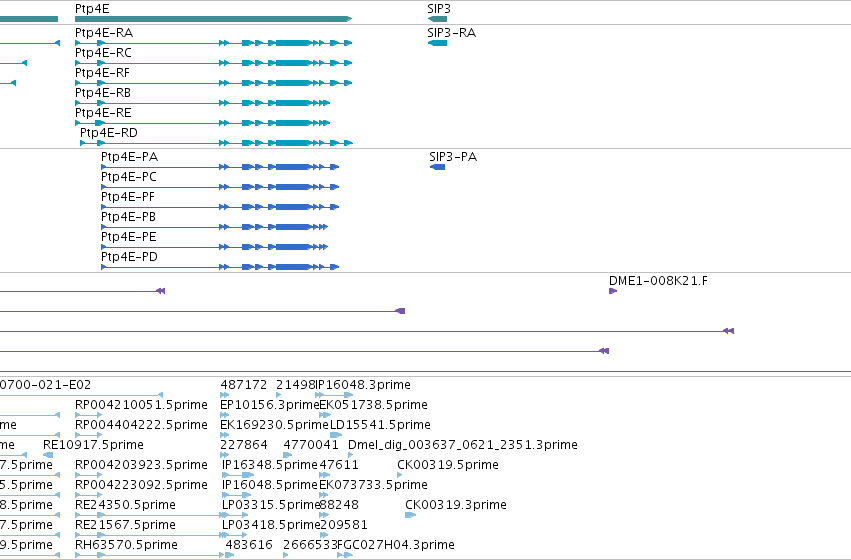Click the Ptp4E gene name label
The width and height of the screenshot is (851, 560).
(92, 9)
